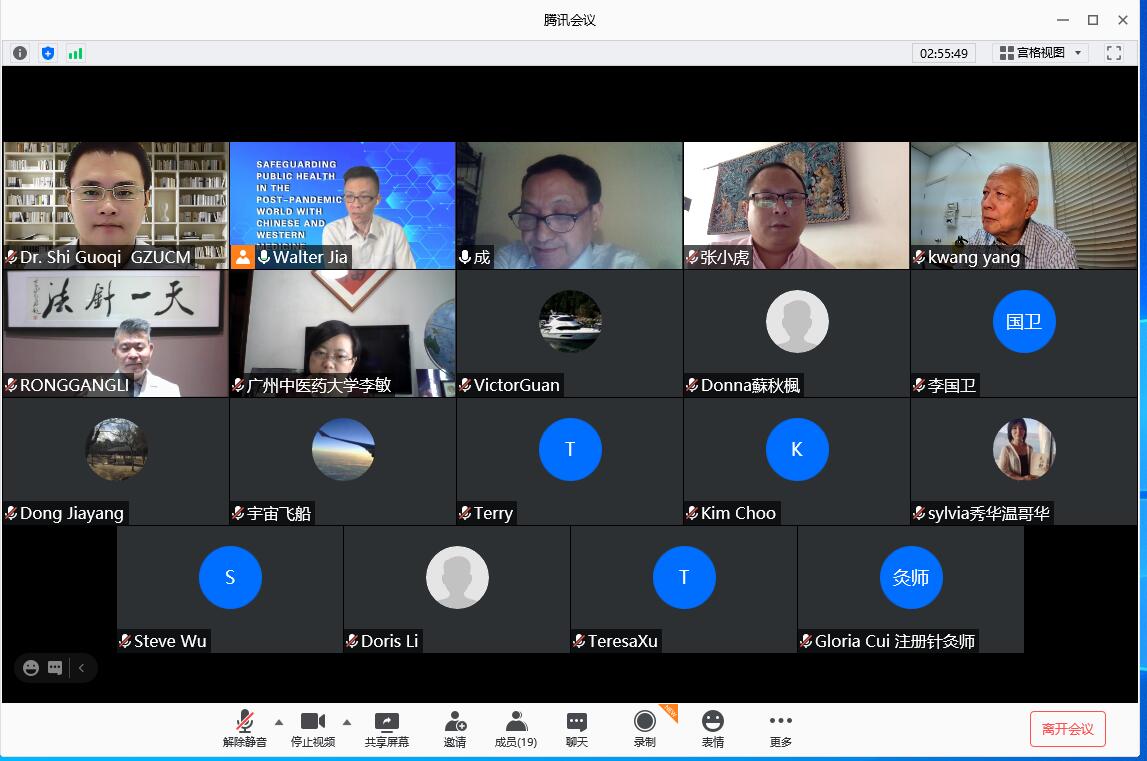
Task: Open the 共享屏幕 share screen tool
Action: click(x=386, y=729)
